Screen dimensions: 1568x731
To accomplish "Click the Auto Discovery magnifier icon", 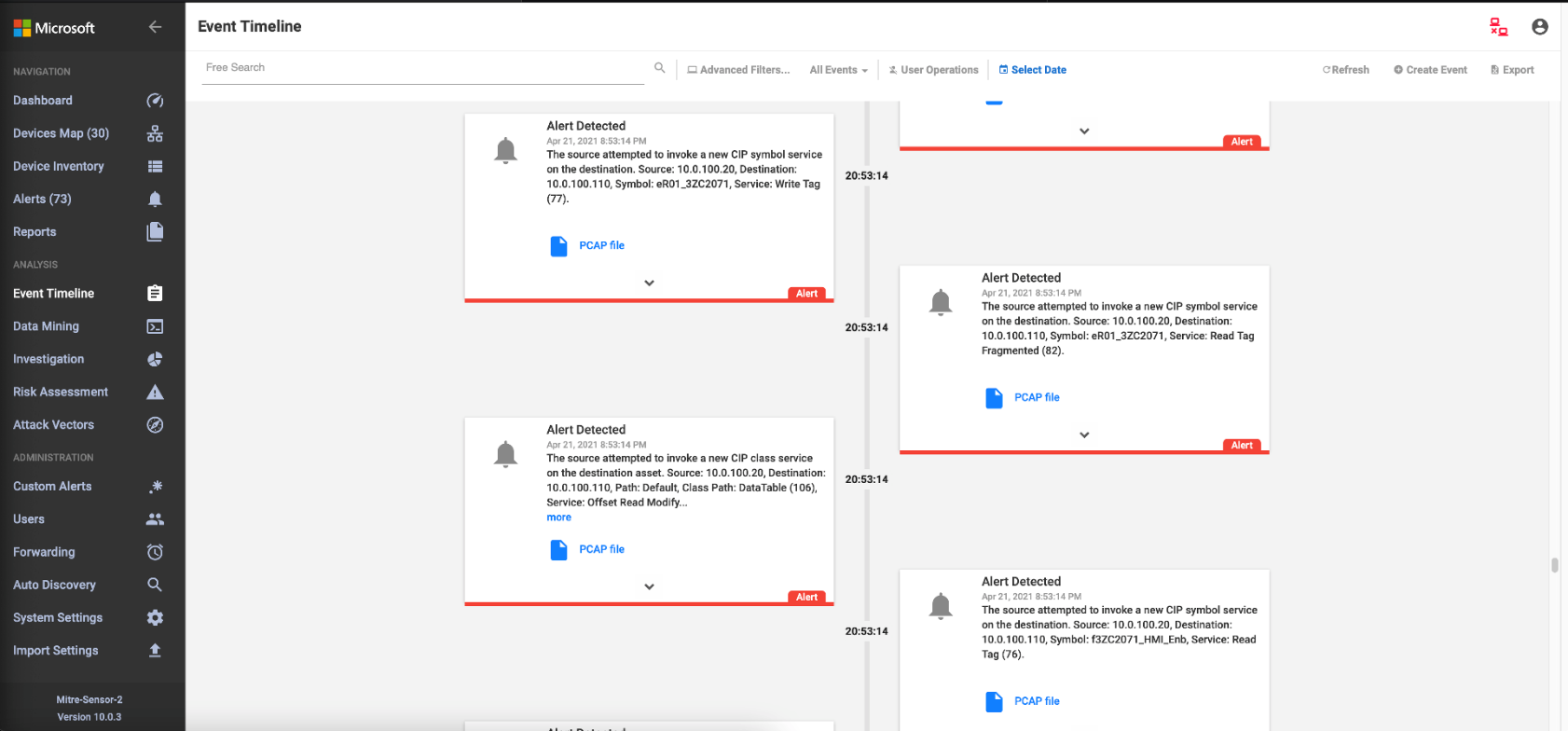I will (x=155, y=585).
